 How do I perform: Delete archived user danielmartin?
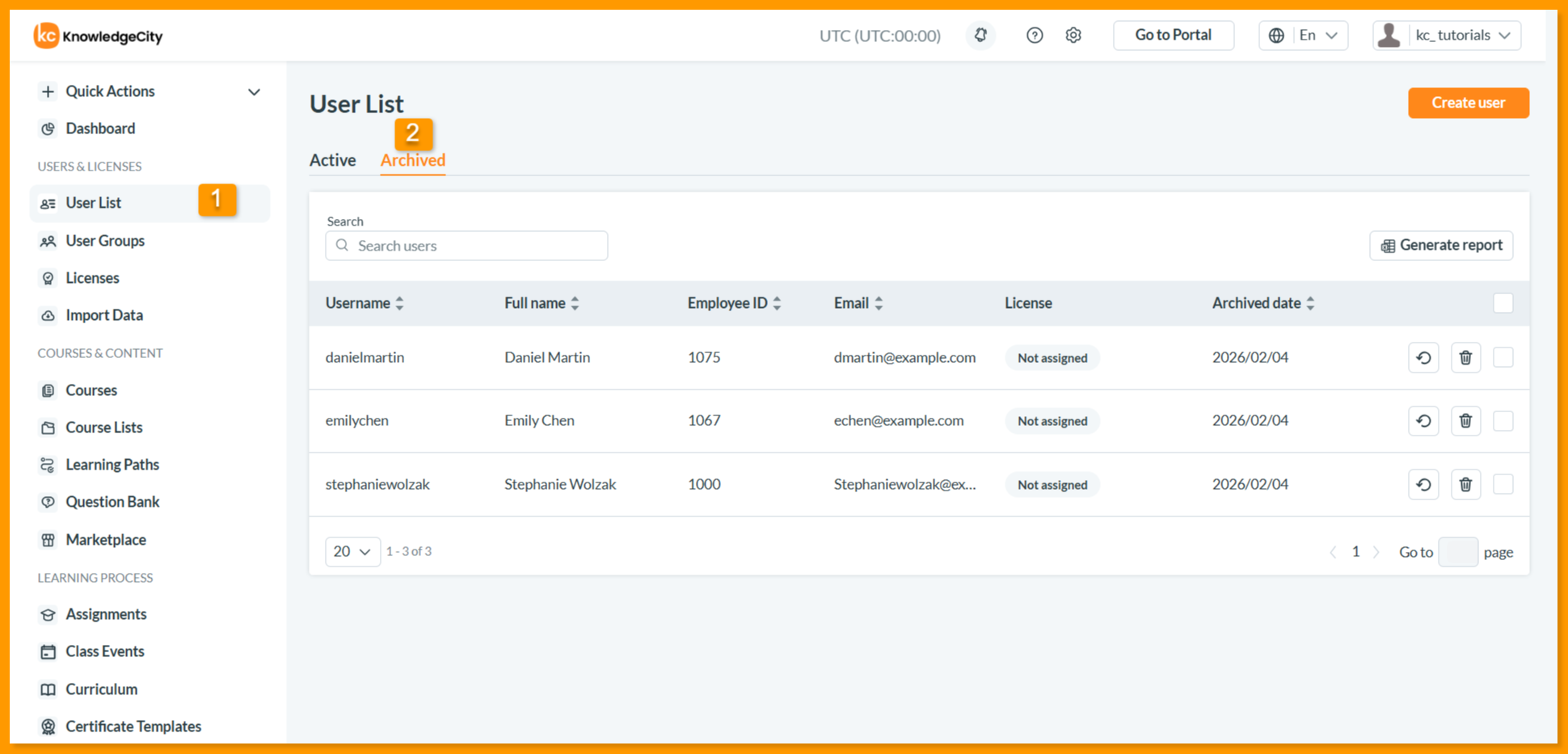pos(1465,357)
